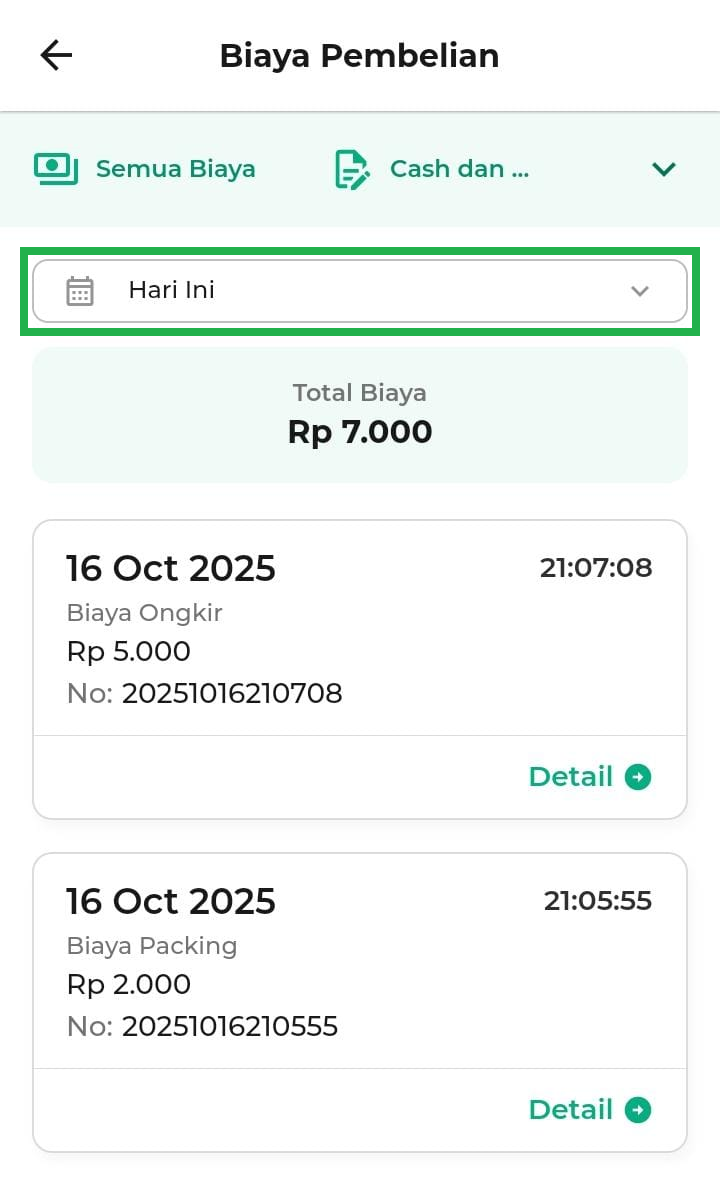Tap the Total Biaya summary panel
This screenshot has height=1177, width=720.
pyautogui.click(x=360, y=415)
